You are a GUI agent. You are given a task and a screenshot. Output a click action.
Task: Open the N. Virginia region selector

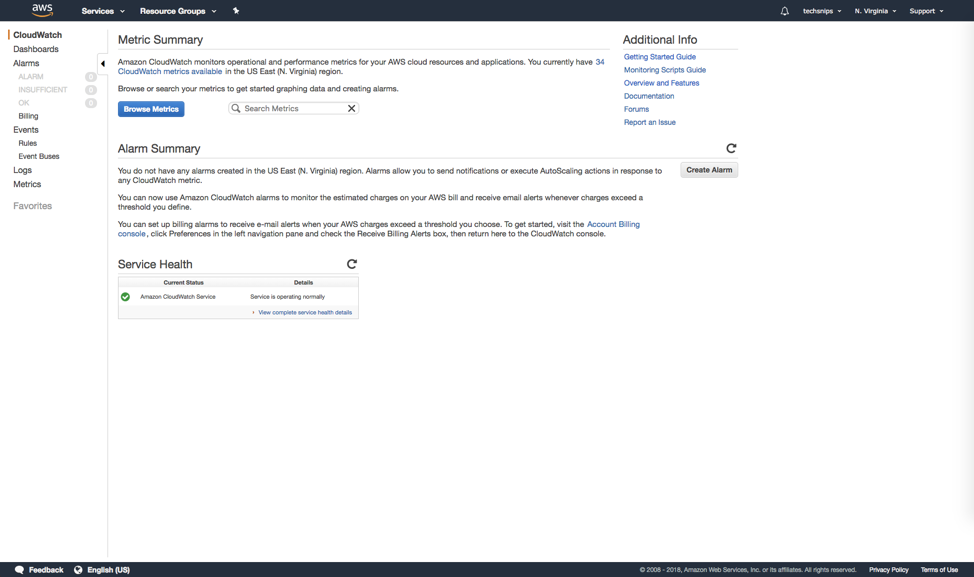875,11
